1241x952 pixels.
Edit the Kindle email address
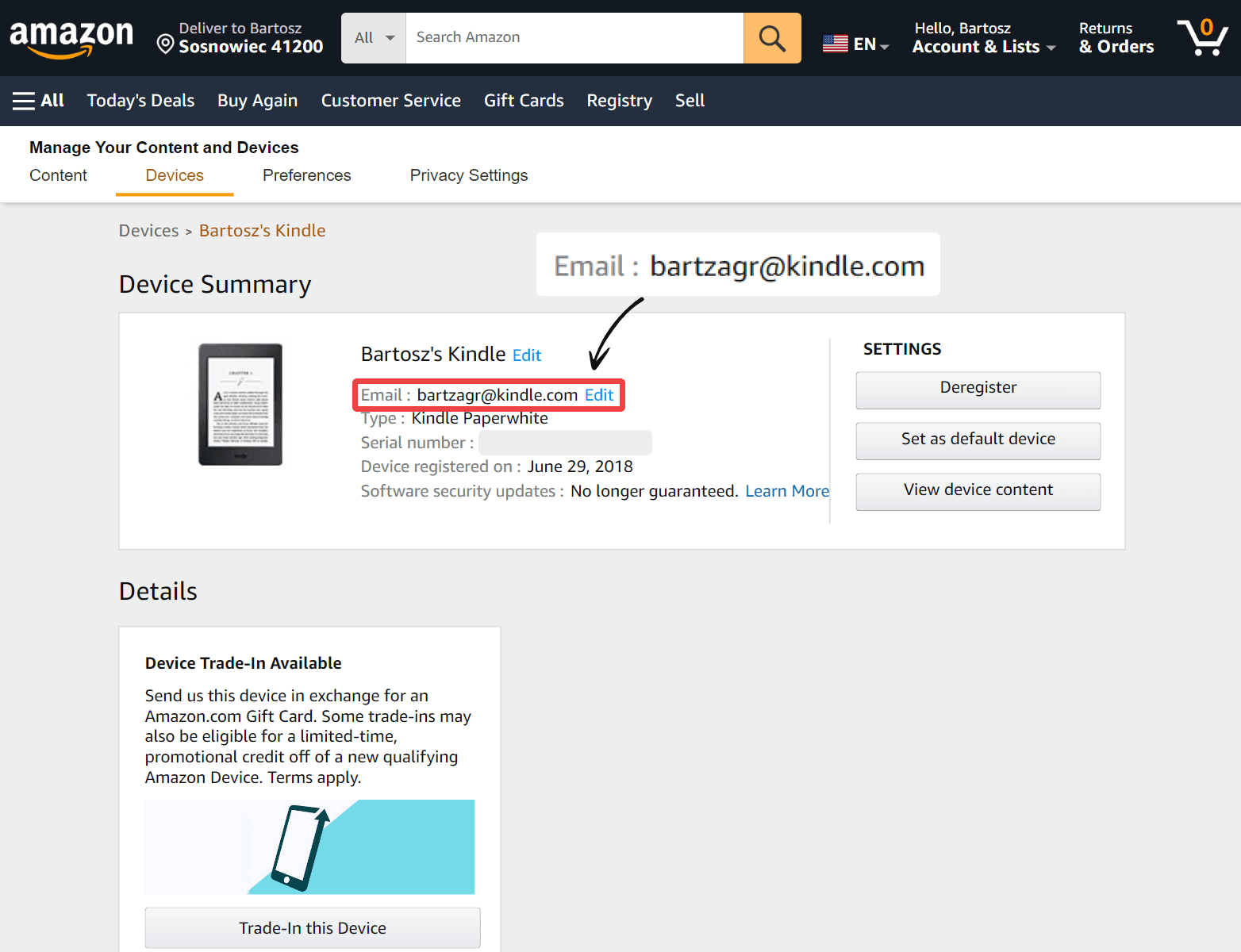coord(599,395)
